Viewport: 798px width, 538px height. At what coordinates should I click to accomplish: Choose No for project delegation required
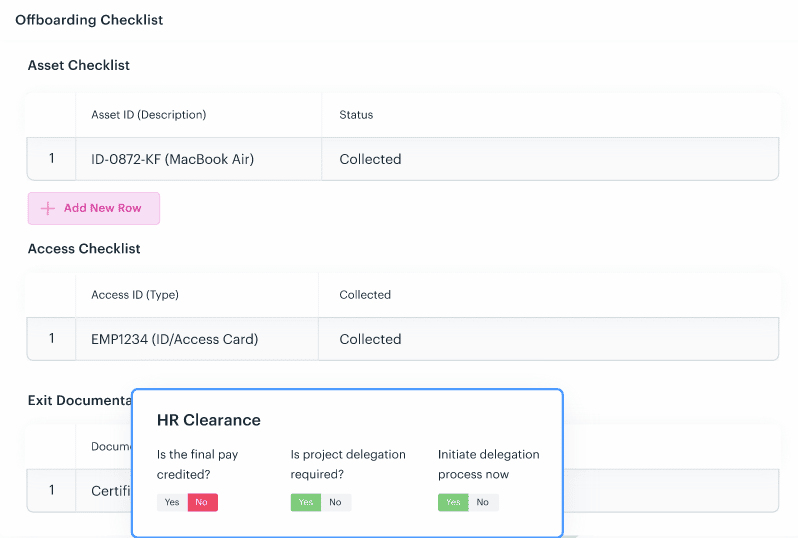point(336,502)
